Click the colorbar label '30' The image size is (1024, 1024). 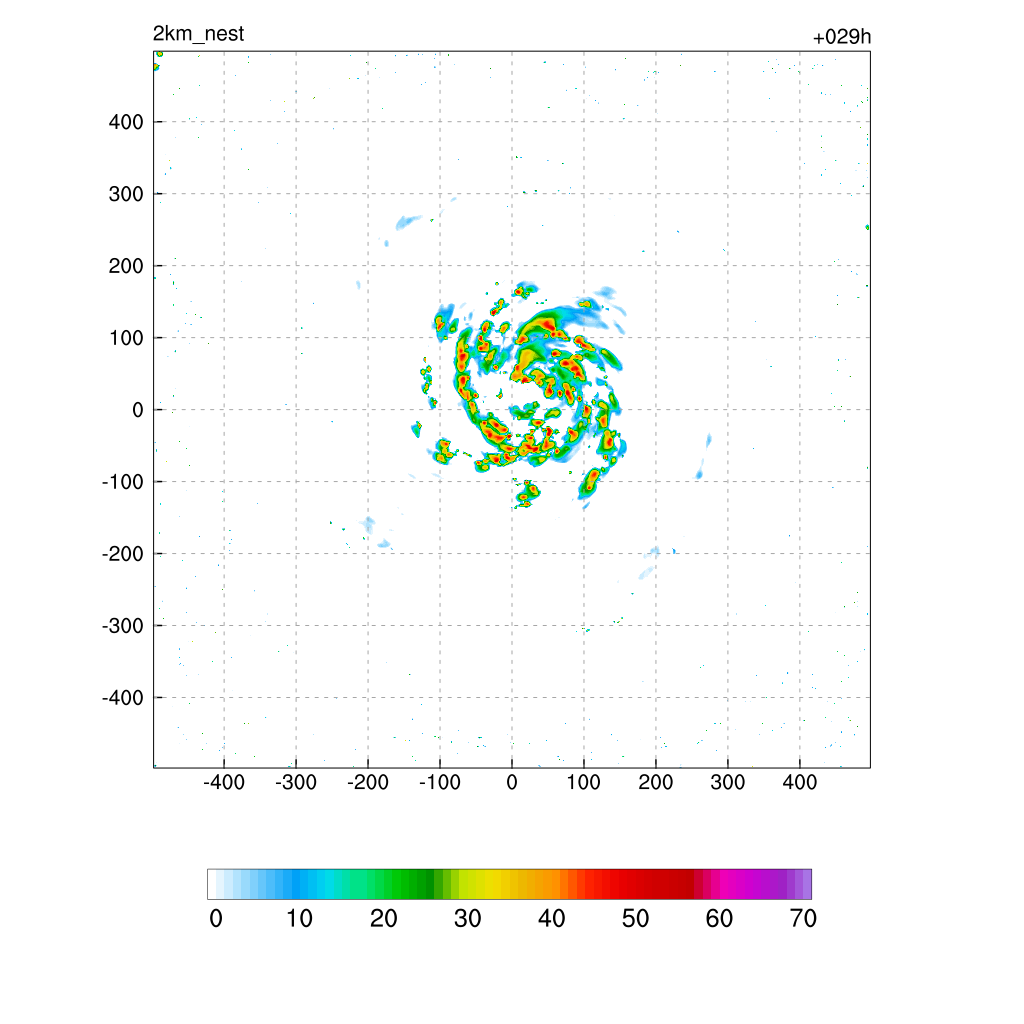[468, 919]
